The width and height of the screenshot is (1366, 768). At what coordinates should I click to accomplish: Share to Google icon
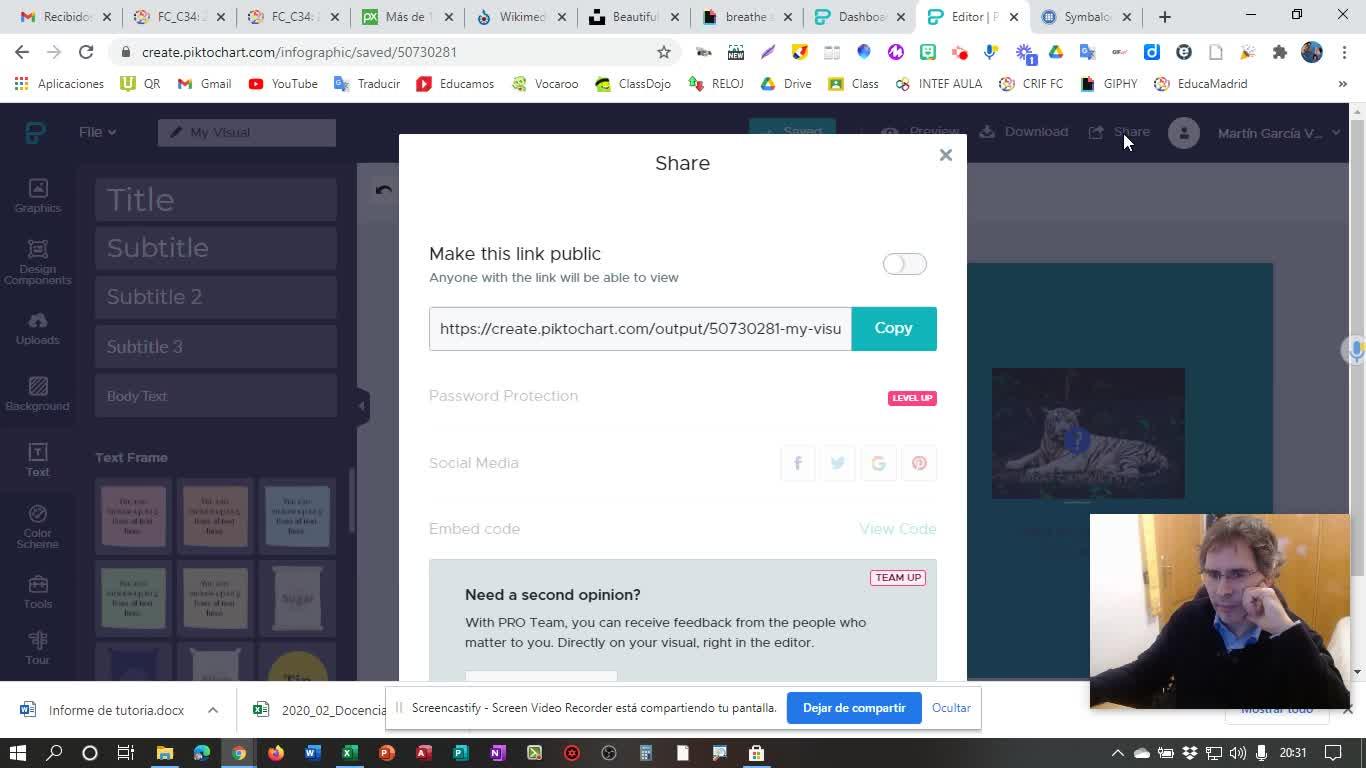(x=878, y=463)
